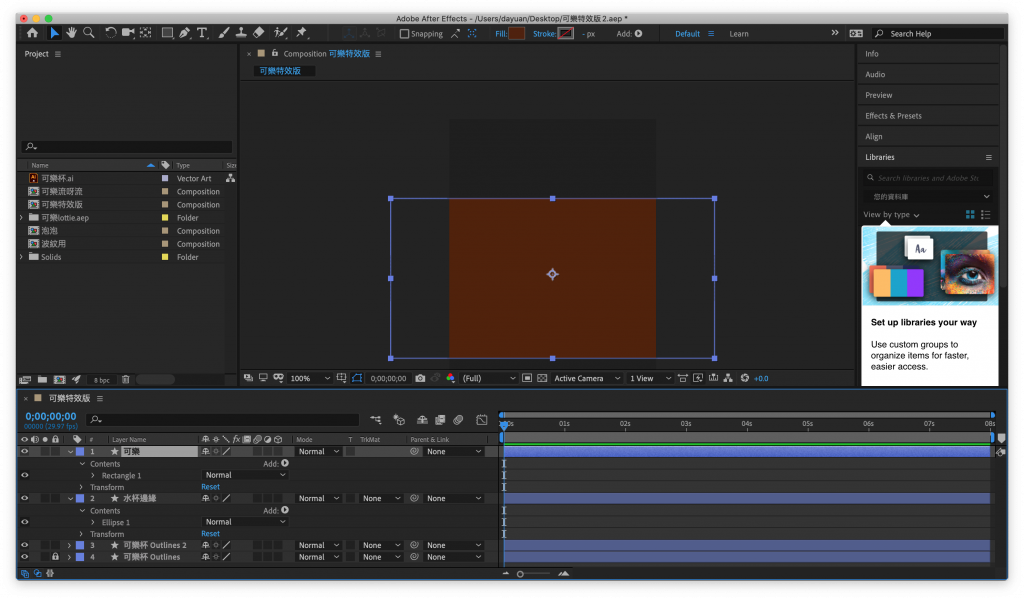The height and width of the screenshot is (599, 1024).
Task: Select the Pen tool
Action: 185,33
